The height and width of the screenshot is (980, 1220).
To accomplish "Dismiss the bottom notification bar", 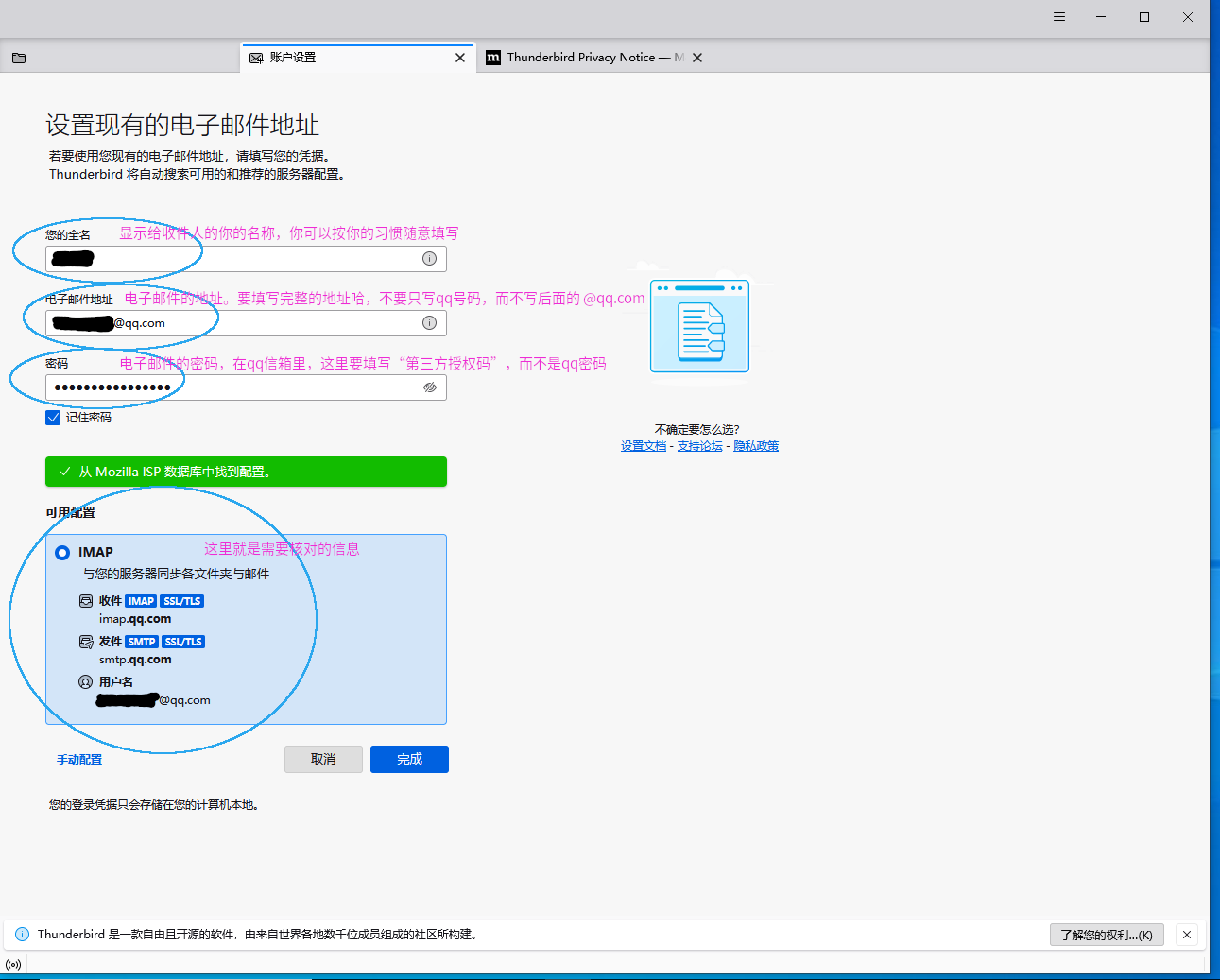I will (1187, 935).
